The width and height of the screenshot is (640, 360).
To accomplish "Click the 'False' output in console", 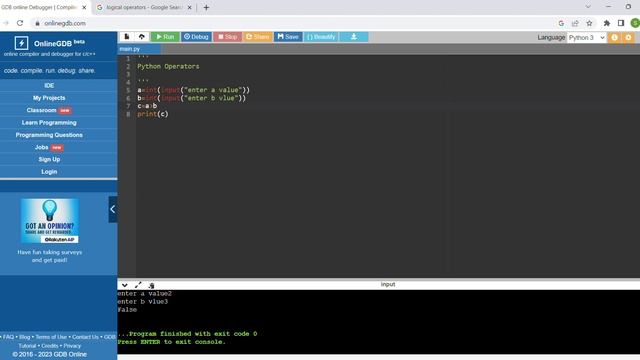I will pos(127,310).
